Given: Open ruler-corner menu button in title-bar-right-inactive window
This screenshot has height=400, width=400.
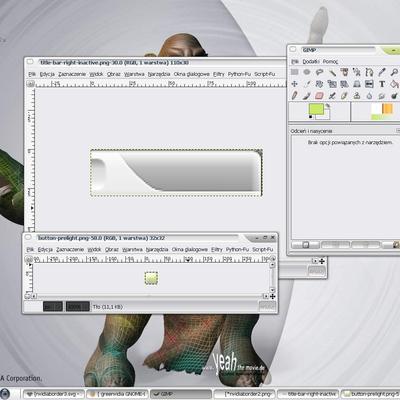Looking at the screenshot, I should (x=31, y=84).
